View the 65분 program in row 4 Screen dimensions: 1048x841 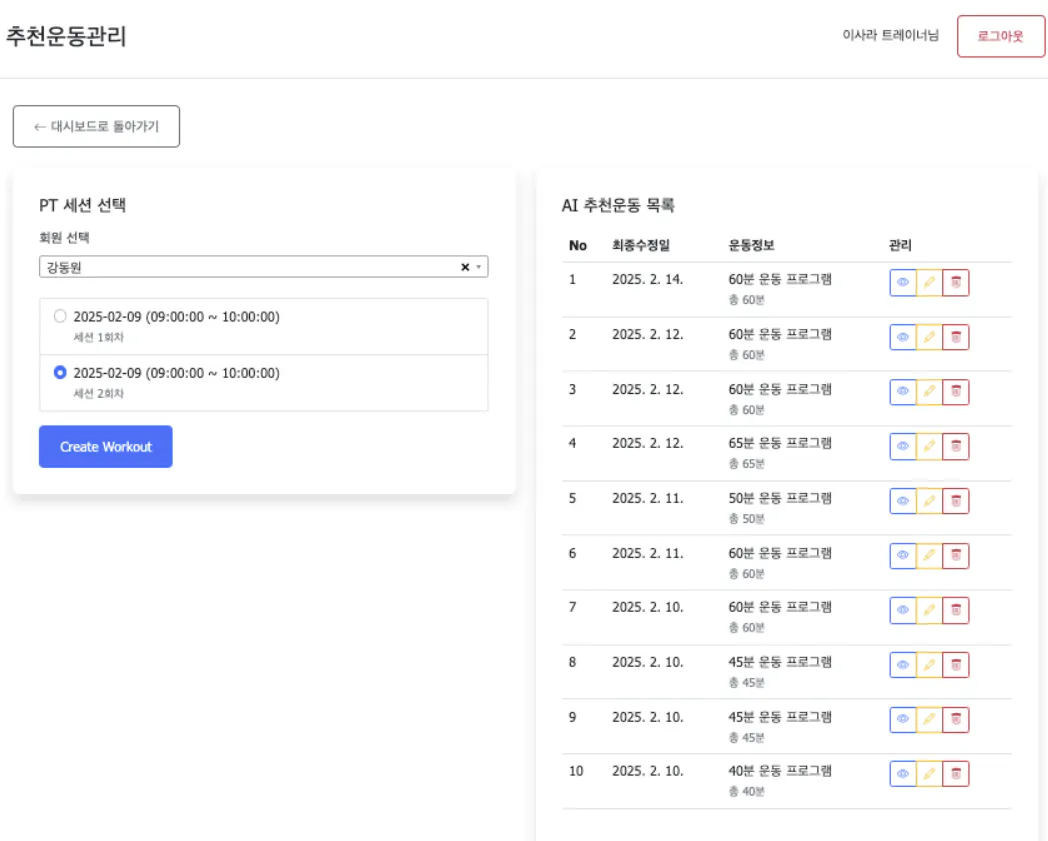coord(902,446)
